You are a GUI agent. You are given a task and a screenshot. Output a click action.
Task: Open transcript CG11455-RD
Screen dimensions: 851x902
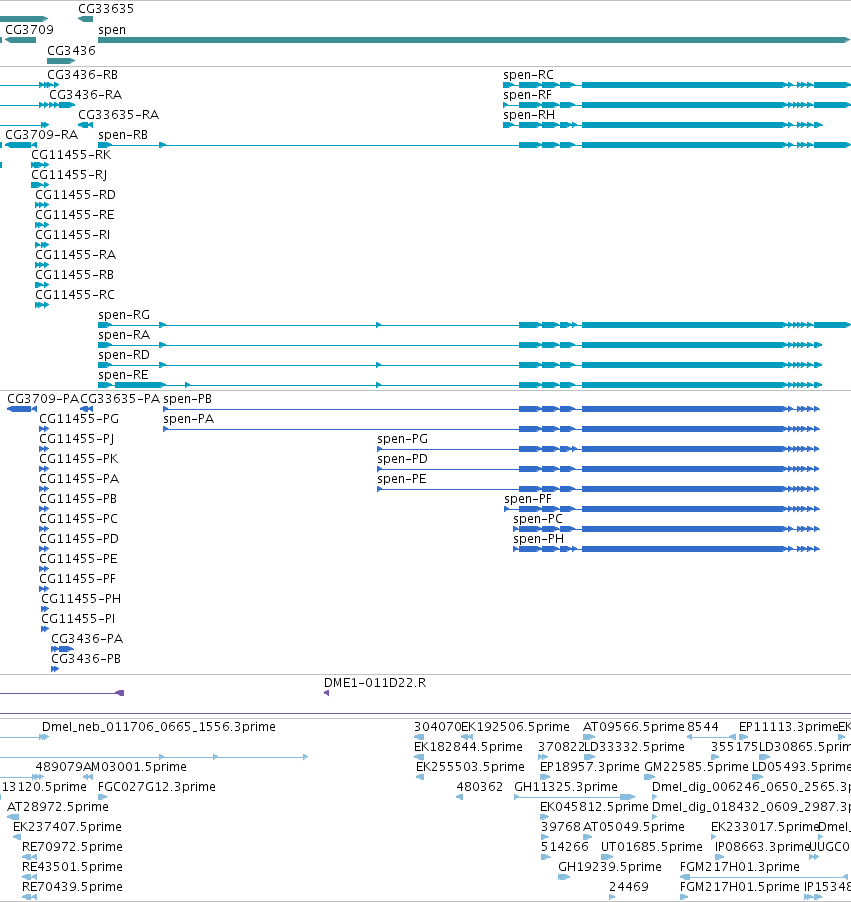(75, 194)
